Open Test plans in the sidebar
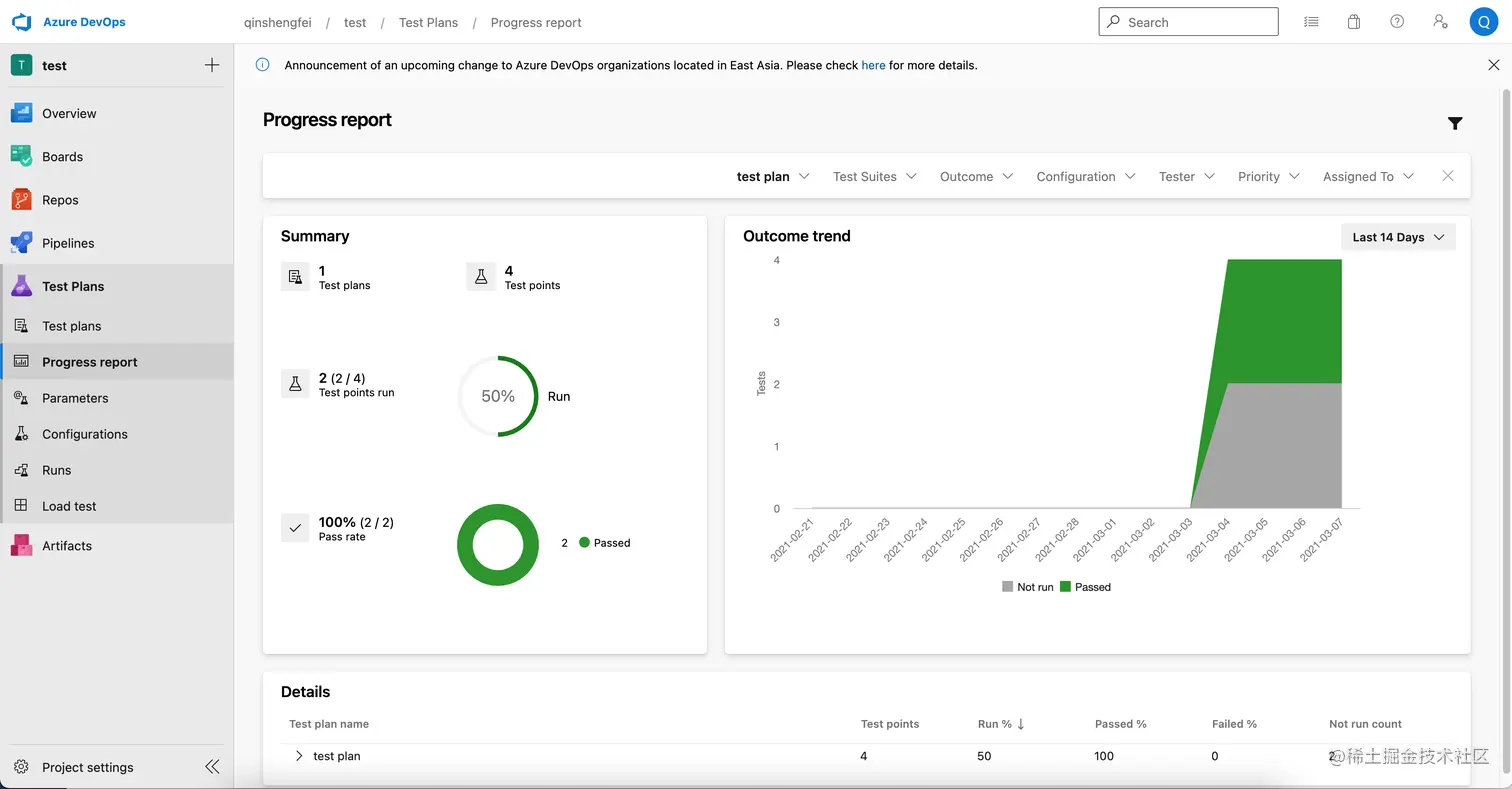The height and width of the screenshot is (789, 1512). click(117, 326)
